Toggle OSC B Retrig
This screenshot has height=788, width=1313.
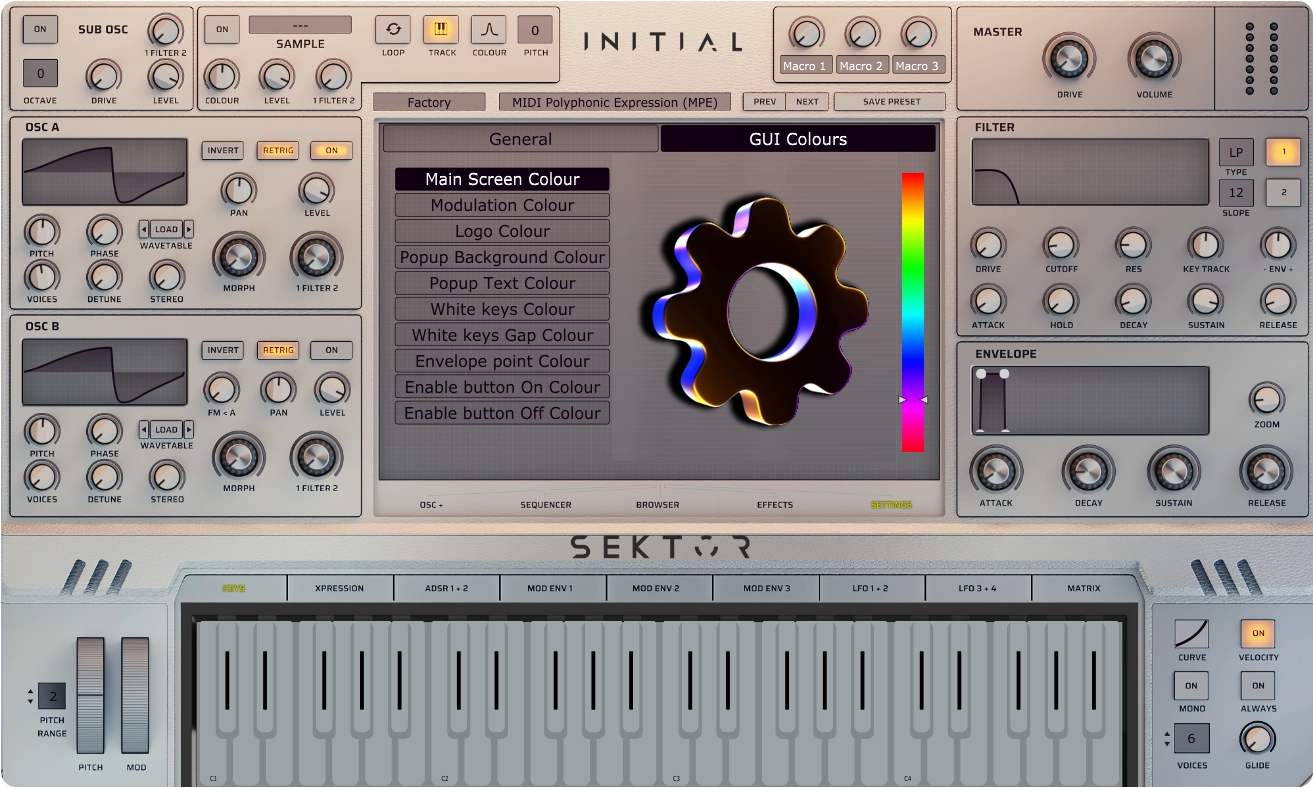(277, 350)
